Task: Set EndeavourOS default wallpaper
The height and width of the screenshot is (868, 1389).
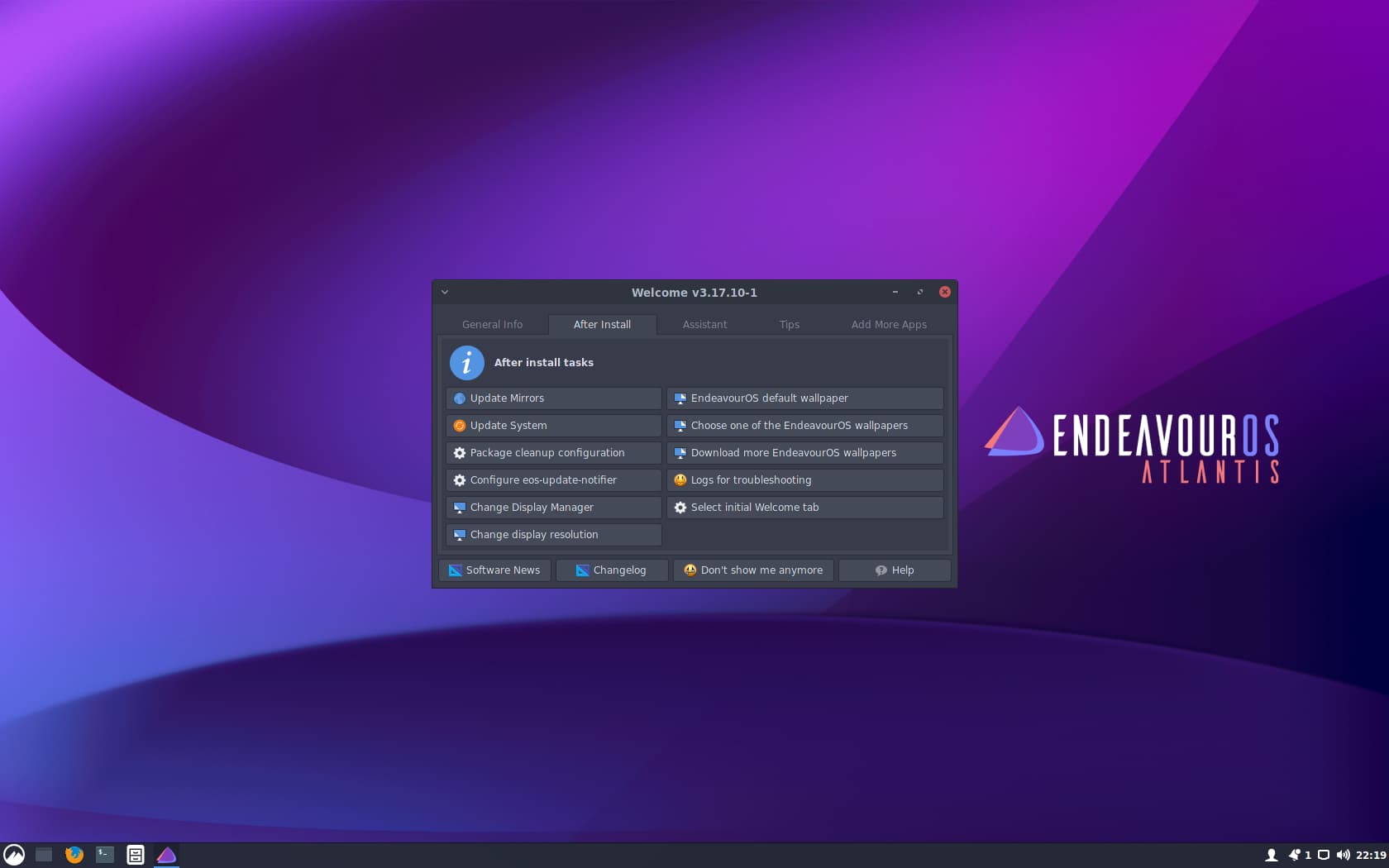Action: 805,398
